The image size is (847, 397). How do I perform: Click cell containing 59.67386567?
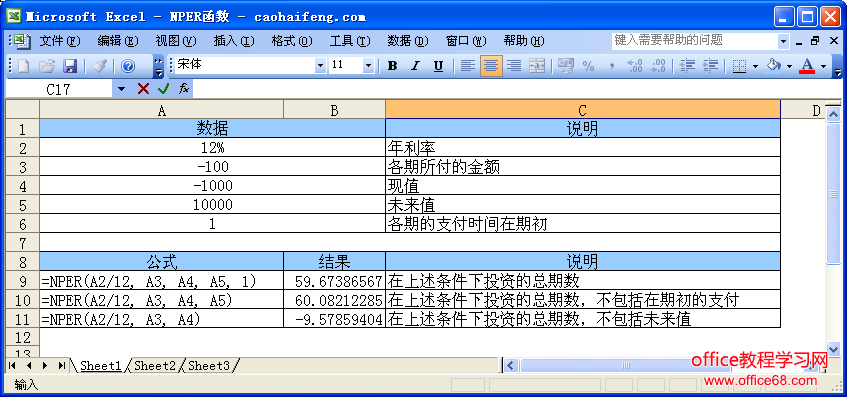pyautogui.click(x=334, y=281)
